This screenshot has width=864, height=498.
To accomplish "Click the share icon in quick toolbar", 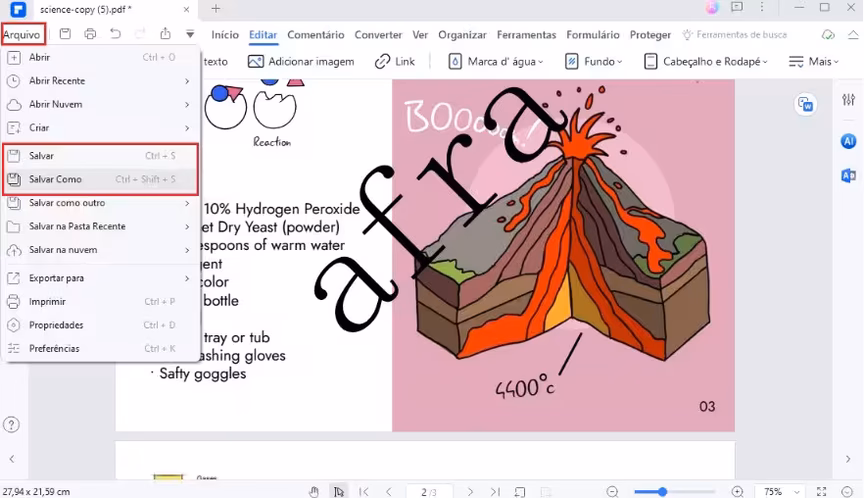I will point(165,34).
